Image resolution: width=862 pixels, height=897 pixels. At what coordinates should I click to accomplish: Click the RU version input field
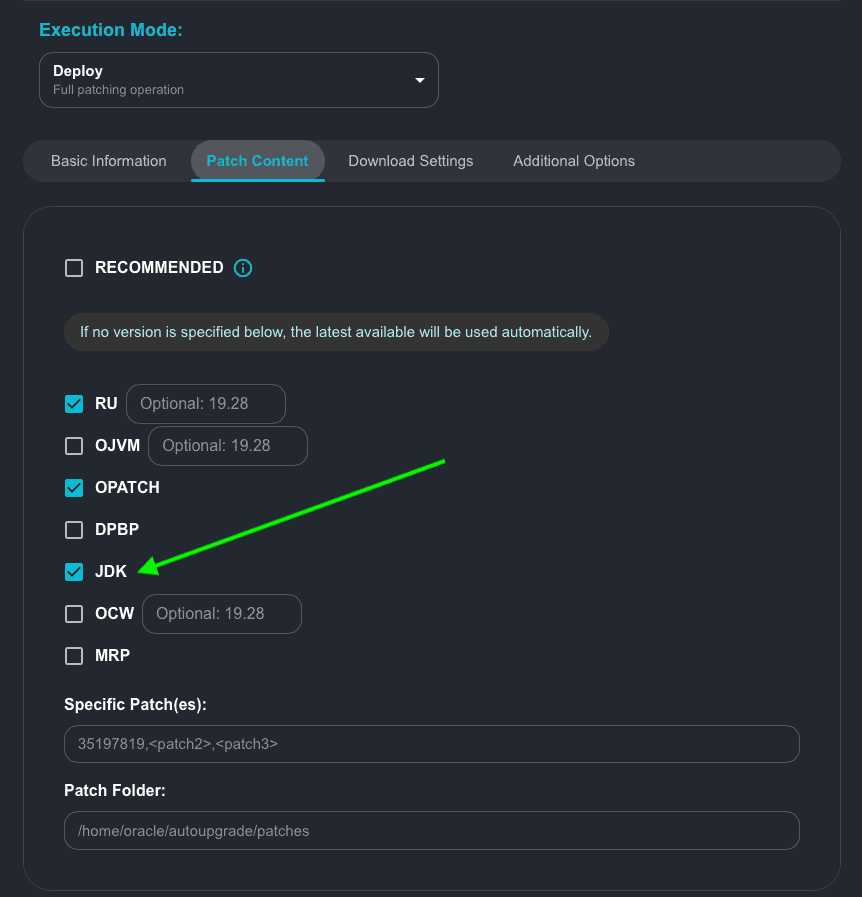(206, 404)
